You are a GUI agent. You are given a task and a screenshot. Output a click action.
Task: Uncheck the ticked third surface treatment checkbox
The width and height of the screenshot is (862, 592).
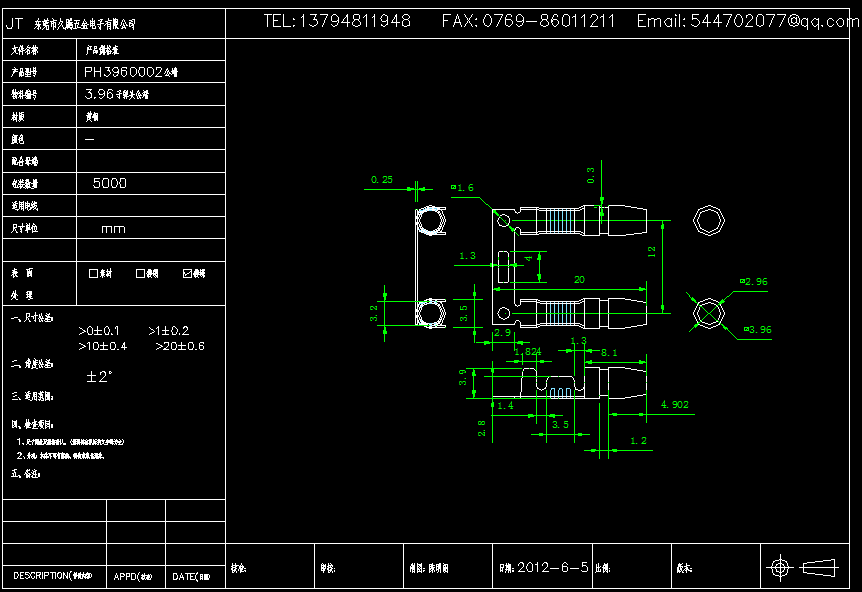[x=187, y=273]
